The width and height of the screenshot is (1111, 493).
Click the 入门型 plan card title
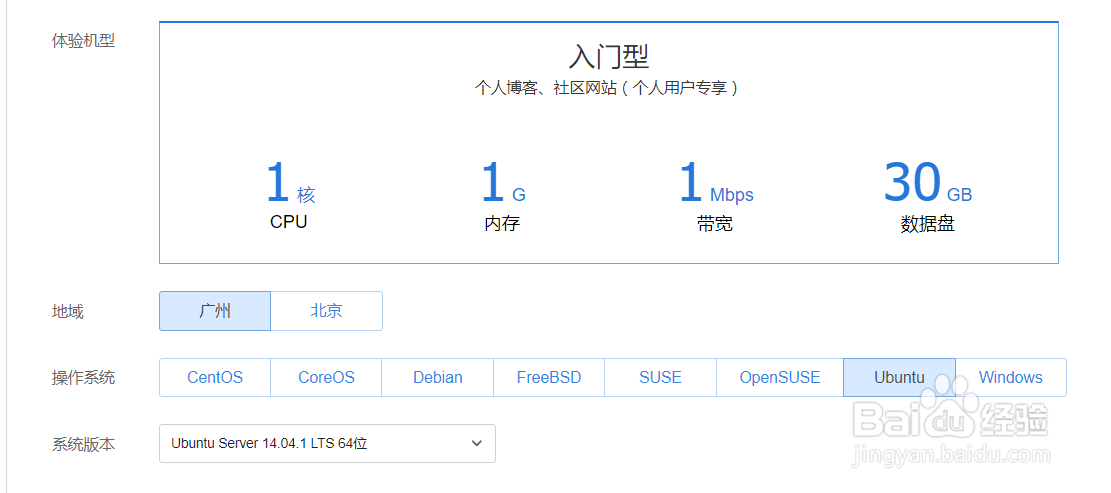pos(609,56)
